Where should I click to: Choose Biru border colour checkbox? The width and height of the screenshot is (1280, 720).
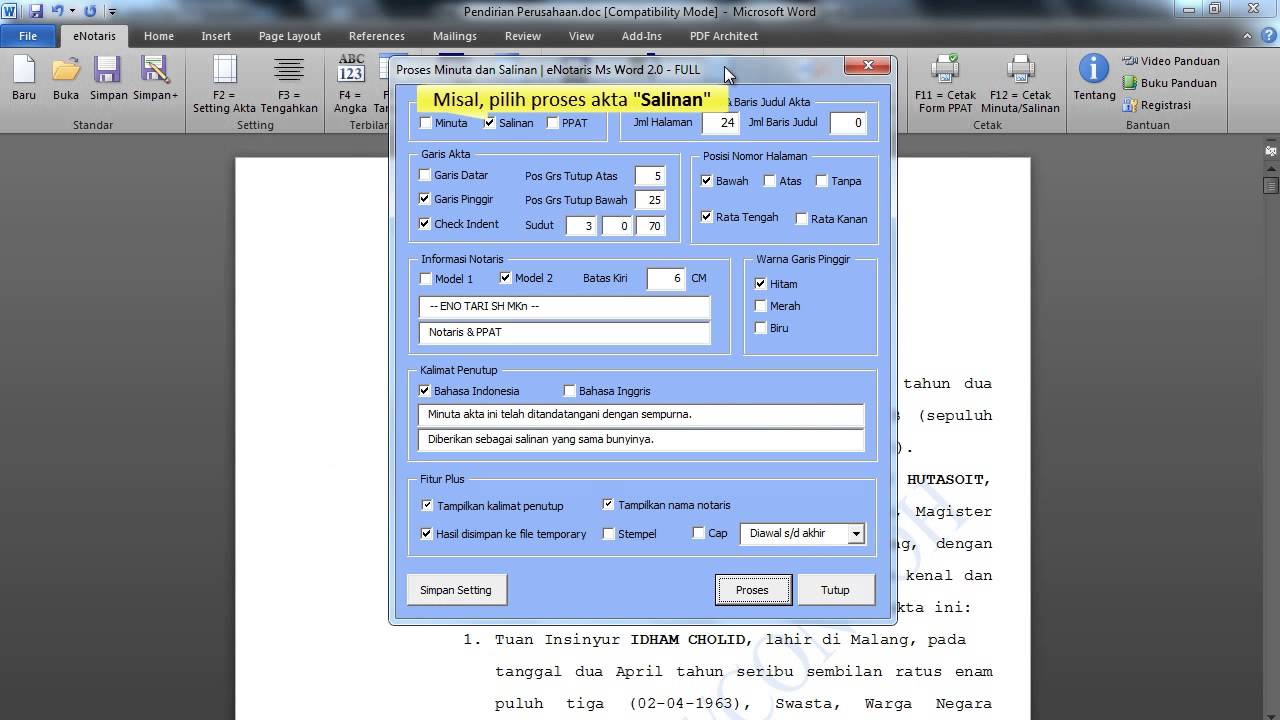pos(761,328)
